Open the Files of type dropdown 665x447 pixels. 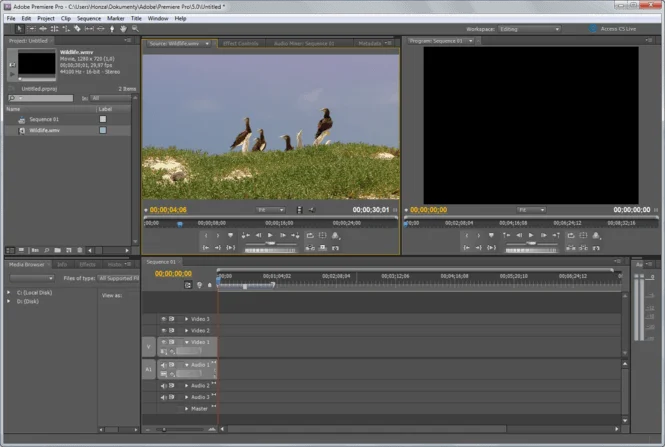click(x=121, y=277)
